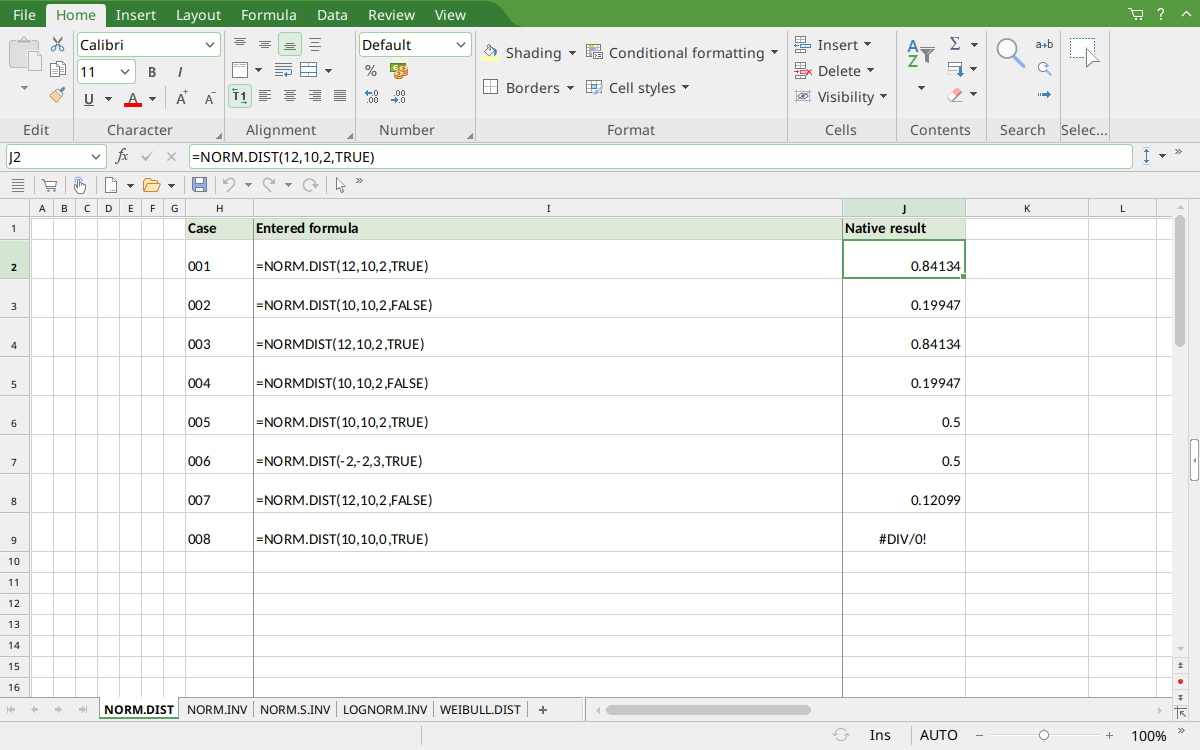
Task: Switch to the Insert ribbon tab
Action: 135,15
